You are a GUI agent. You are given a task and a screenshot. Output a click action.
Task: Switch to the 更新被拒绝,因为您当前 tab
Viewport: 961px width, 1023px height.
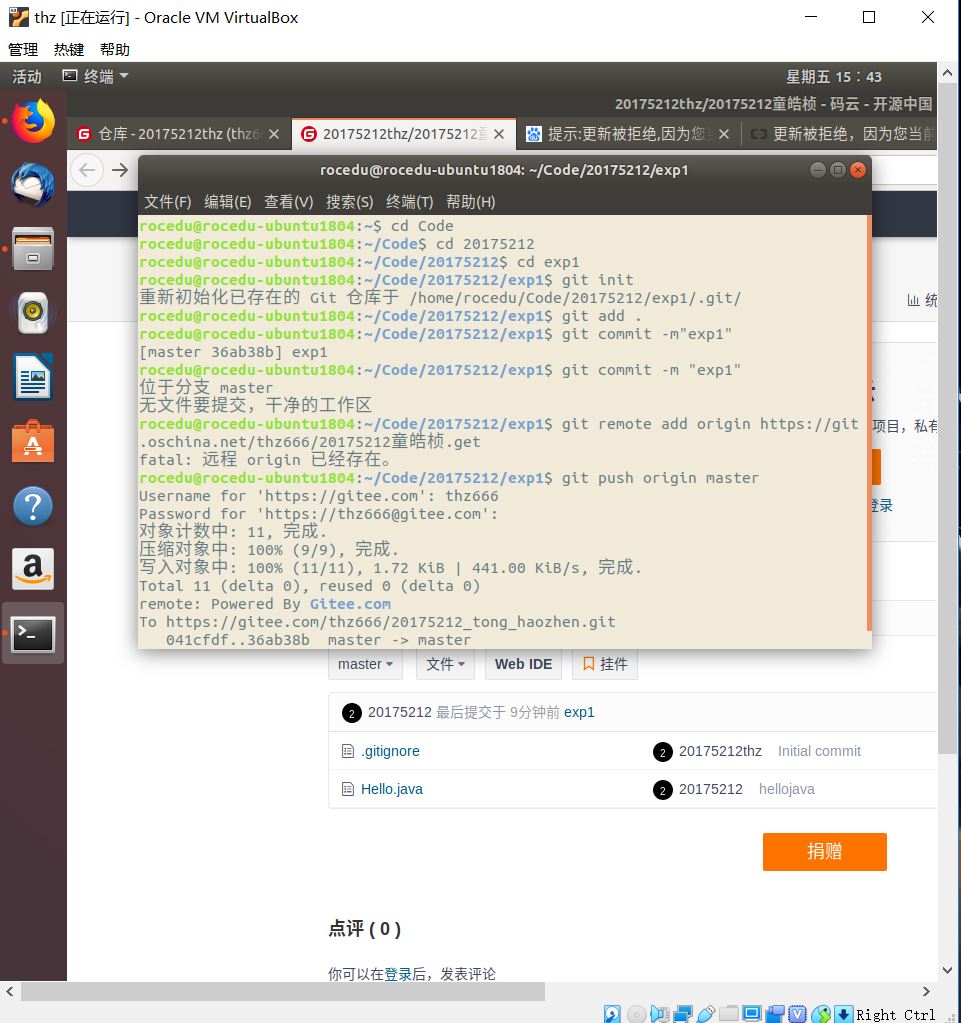(x=842, y=134)
